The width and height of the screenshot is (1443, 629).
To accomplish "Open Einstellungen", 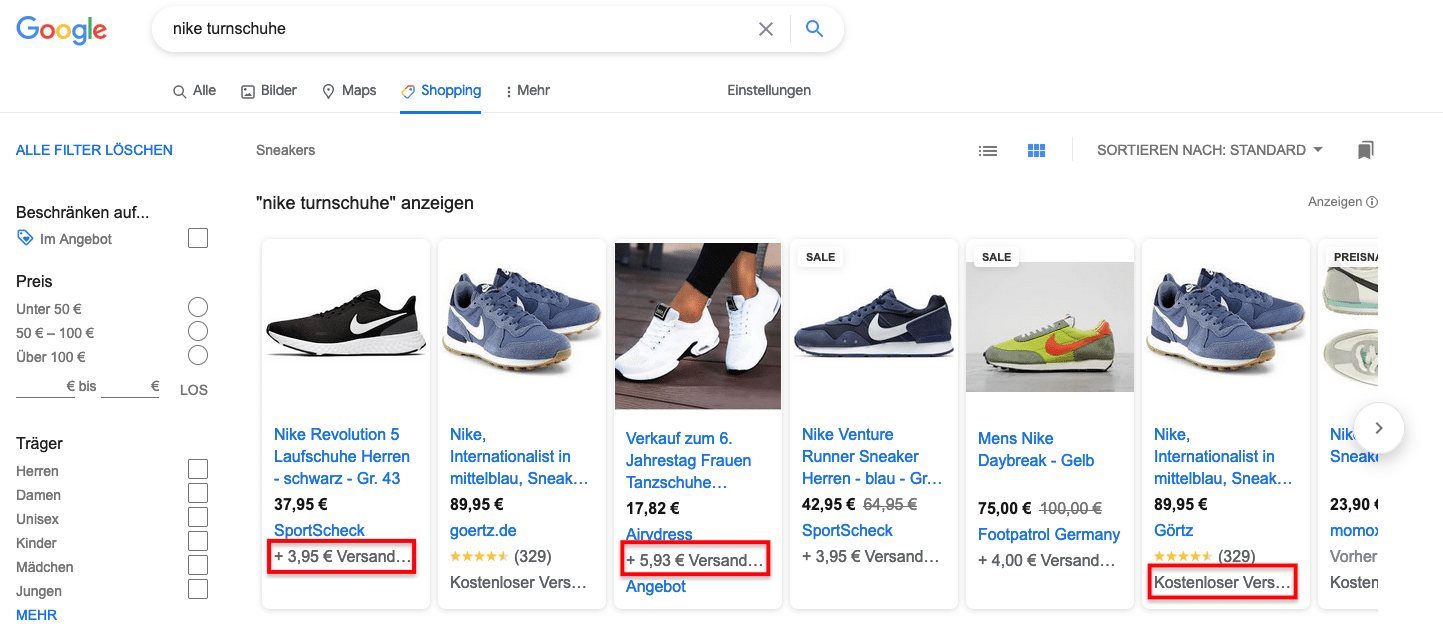I will [x=769, y=90].
